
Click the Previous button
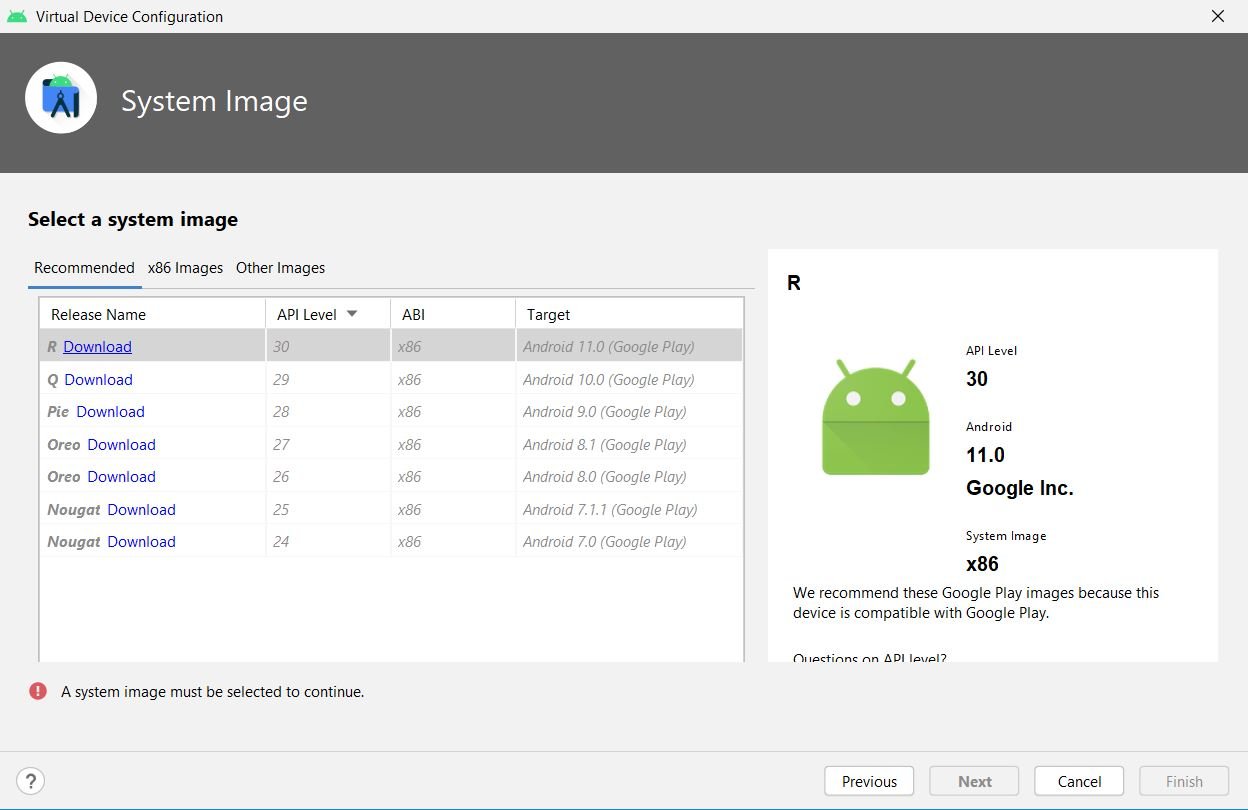(x=869, y=782)
